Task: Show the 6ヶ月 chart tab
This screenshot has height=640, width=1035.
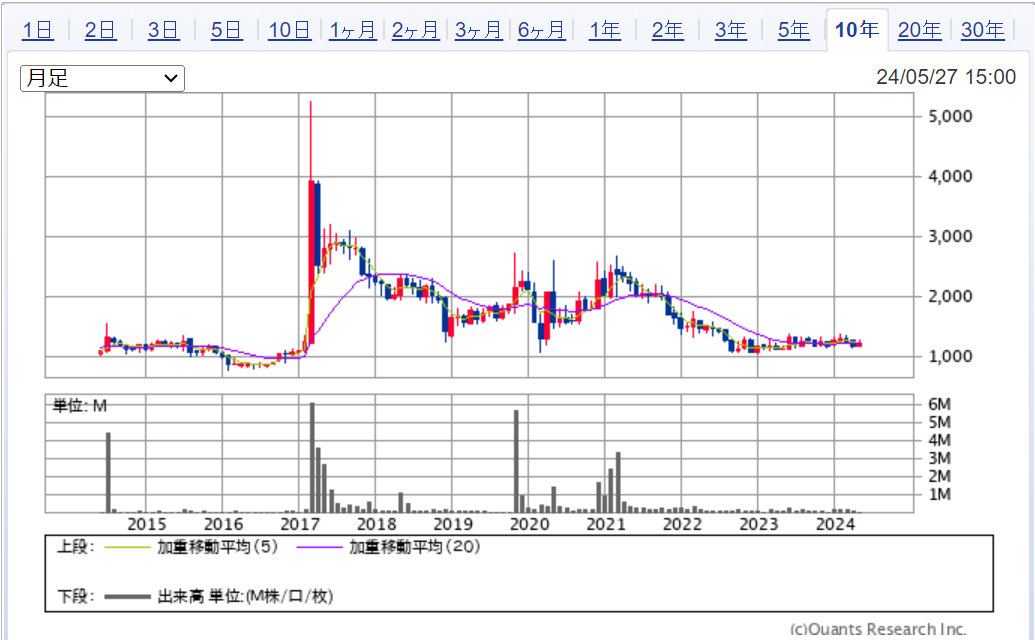Action: [542, 30]
